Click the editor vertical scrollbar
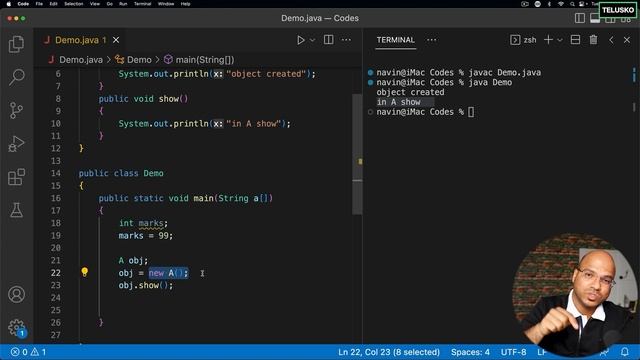 click(357, 154)
